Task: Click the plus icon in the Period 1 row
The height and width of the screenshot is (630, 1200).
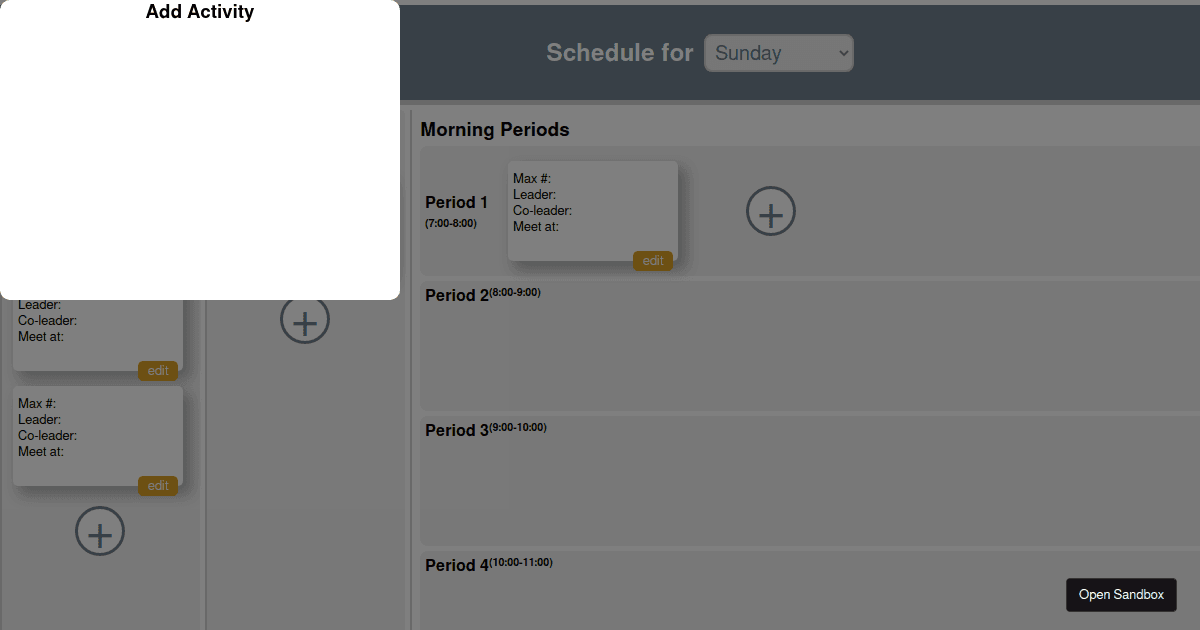Action: pos(770,211)
